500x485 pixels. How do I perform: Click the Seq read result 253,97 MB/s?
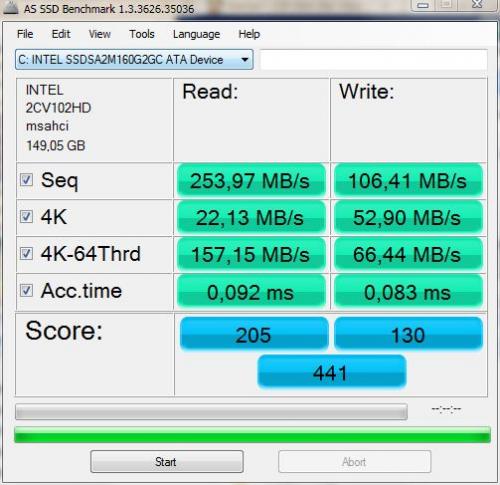[251, 181]
